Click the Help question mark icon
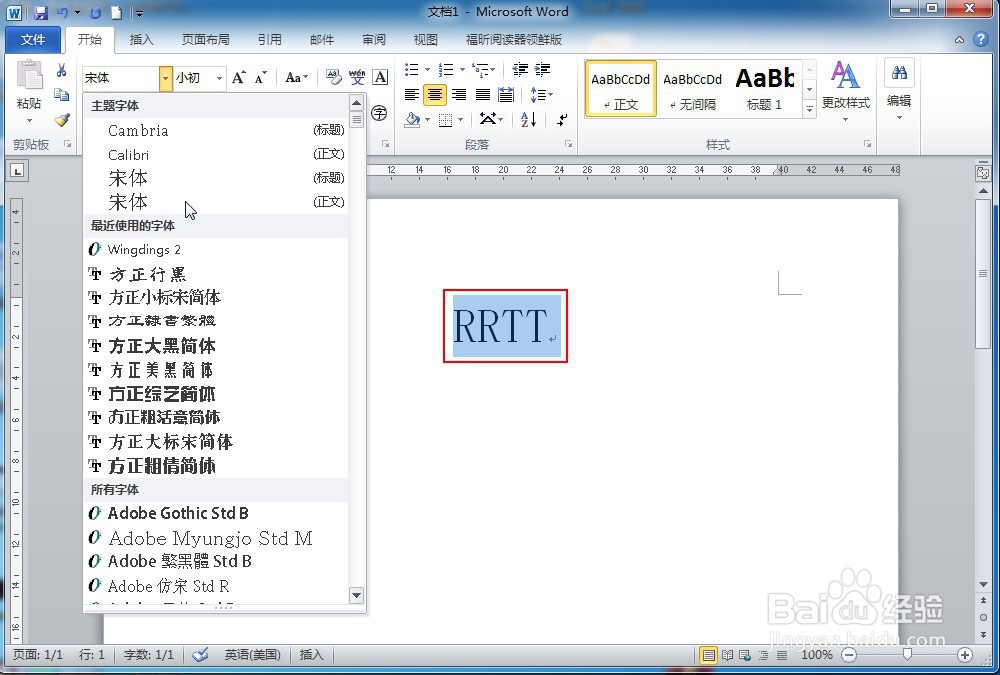This screenshot has height=675, width=1000. 980,40
